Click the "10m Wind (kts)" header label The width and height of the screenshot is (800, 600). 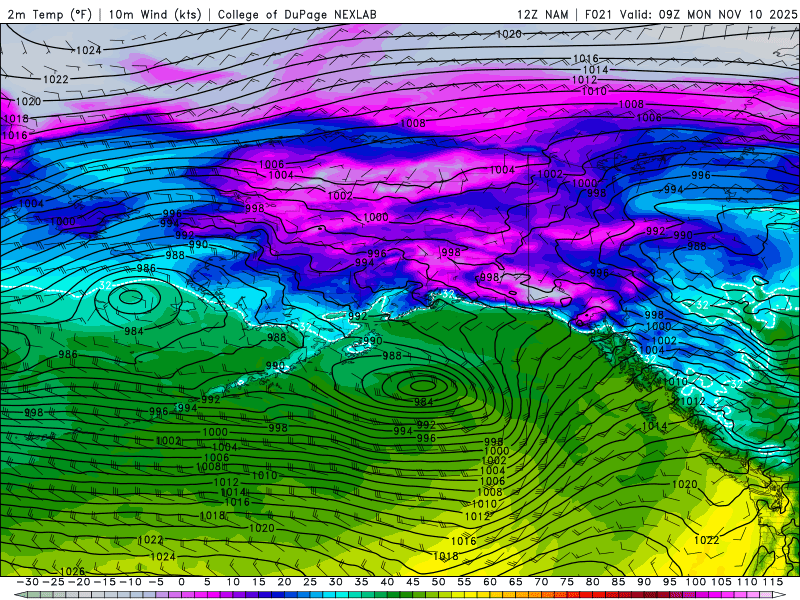[x=155, y=14]
